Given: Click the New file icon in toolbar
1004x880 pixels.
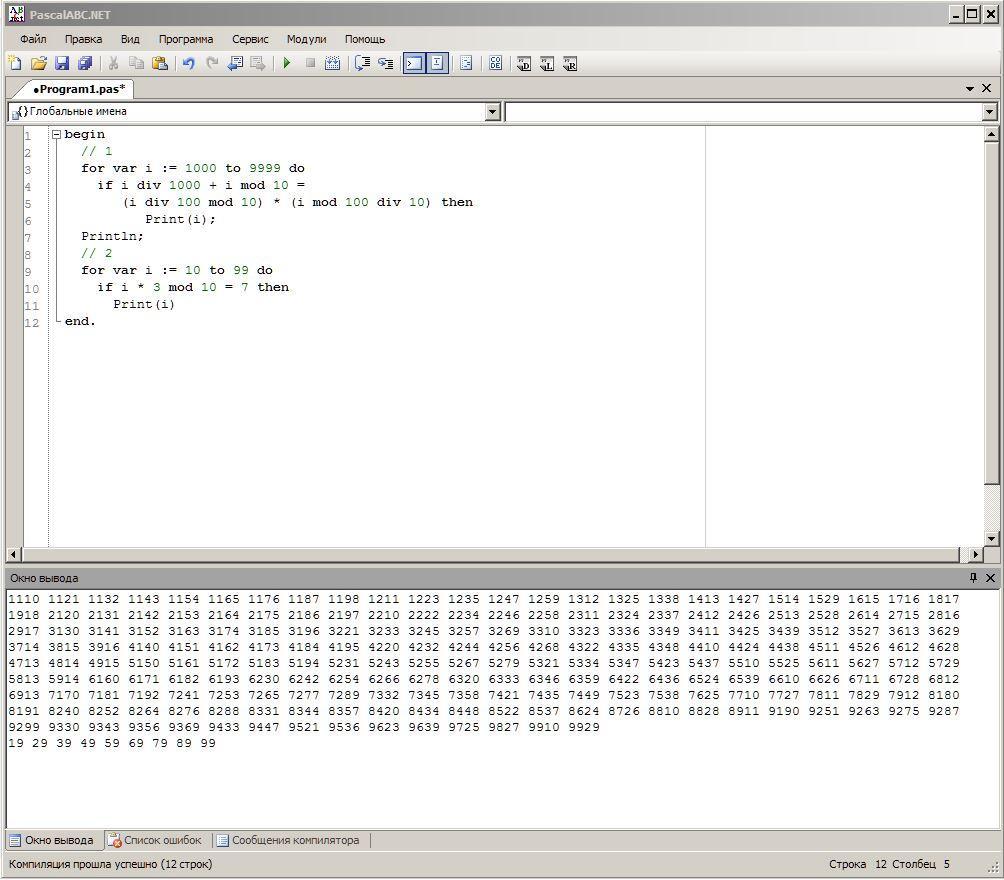Looking at the screenshot, I should (x=15, y=64).
